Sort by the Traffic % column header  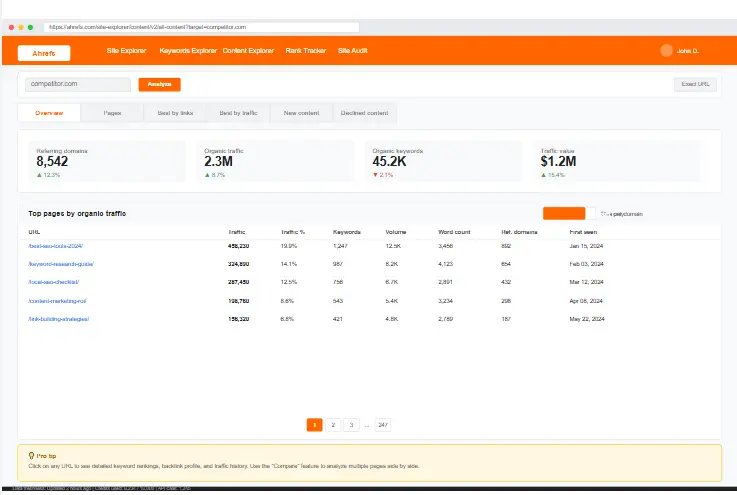(x=293, y=232)
